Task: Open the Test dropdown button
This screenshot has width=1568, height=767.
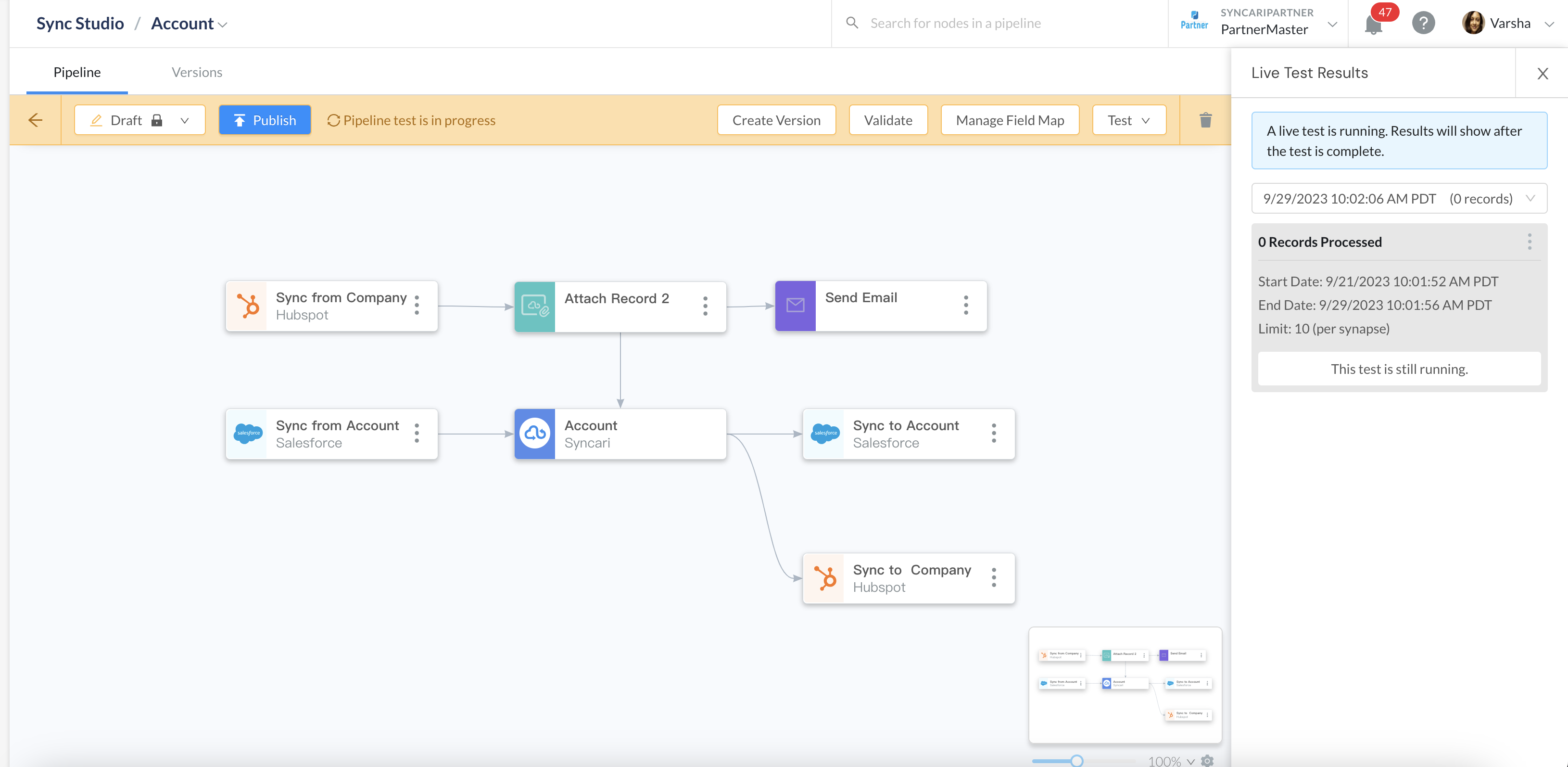Action: tap(1129, 120)
